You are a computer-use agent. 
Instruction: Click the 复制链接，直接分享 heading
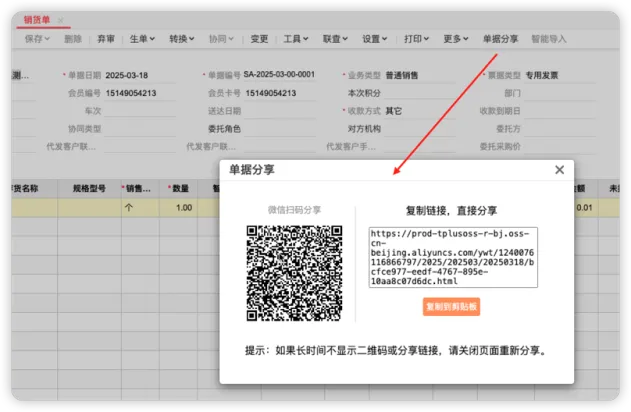[x=451, y=210]
